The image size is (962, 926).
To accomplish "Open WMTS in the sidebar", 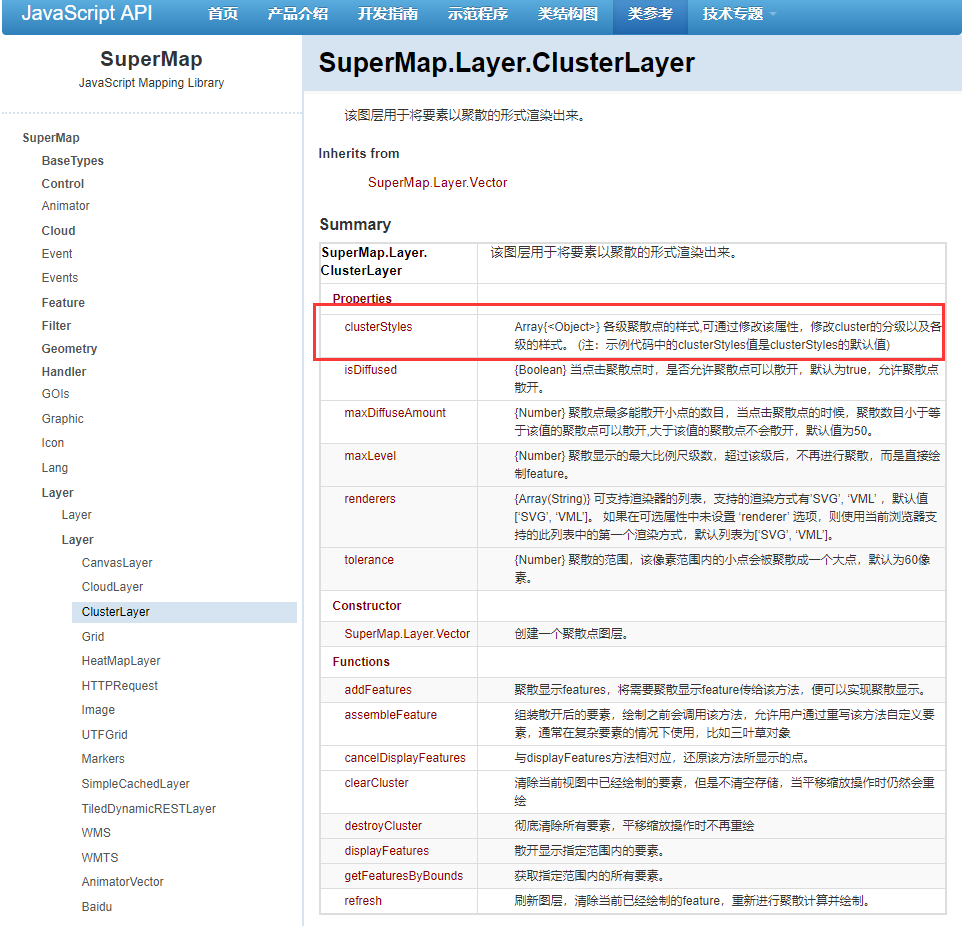I will pyautogui.click(x=100, y=858).
